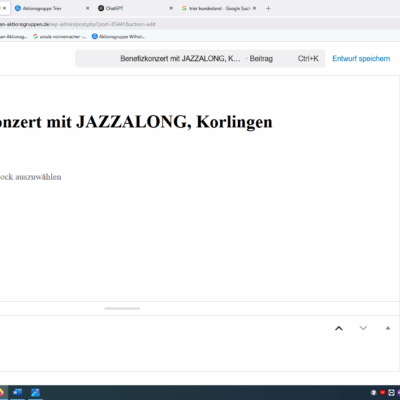Switch to the trier bundesland Google tab
The width and height of the screenshot is (400, 400).
[x=218, y=8]
